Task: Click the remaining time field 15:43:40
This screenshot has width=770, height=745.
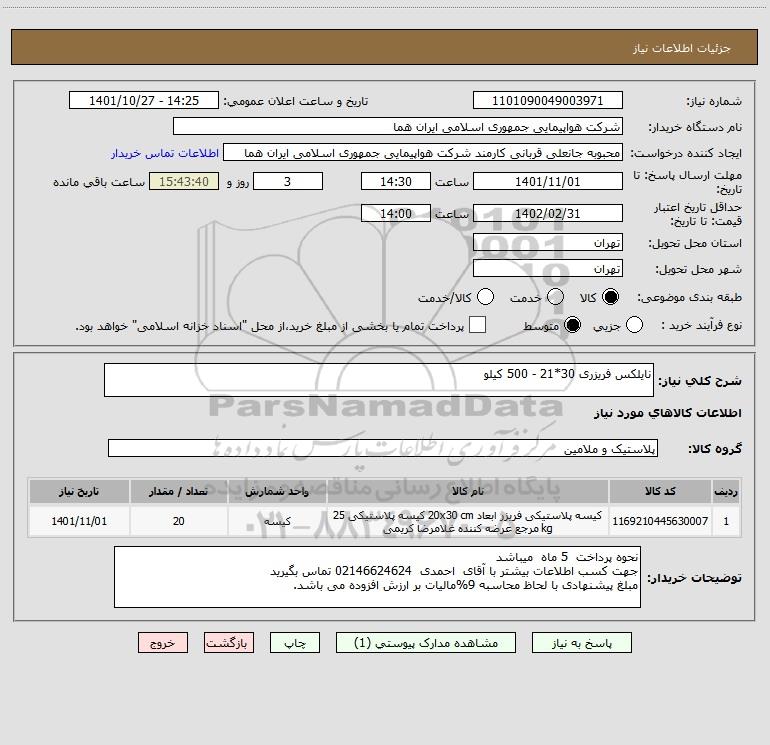Action: pos(184,181)
